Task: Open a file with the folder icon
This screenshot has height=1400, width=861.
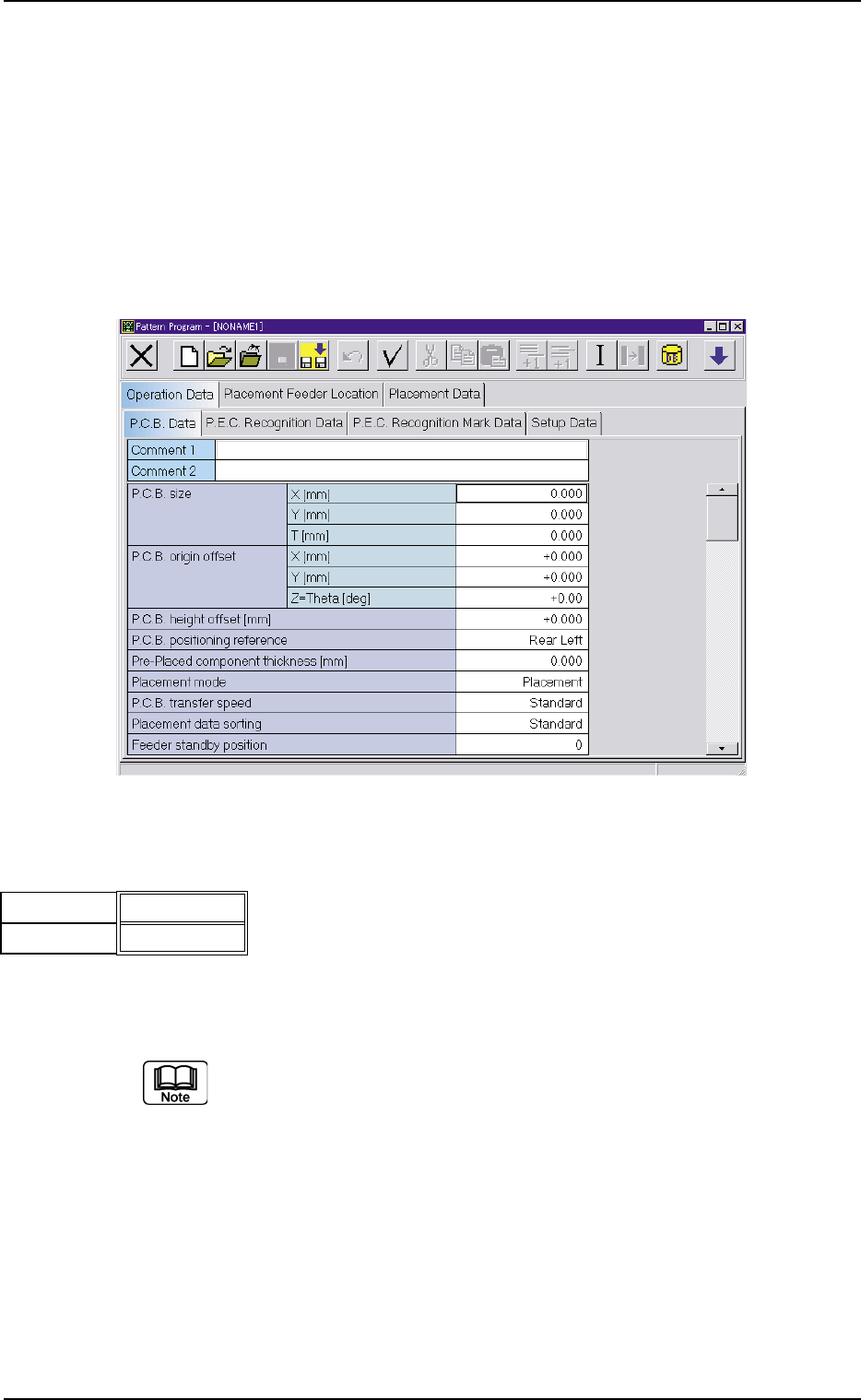Action: point(219,356)
